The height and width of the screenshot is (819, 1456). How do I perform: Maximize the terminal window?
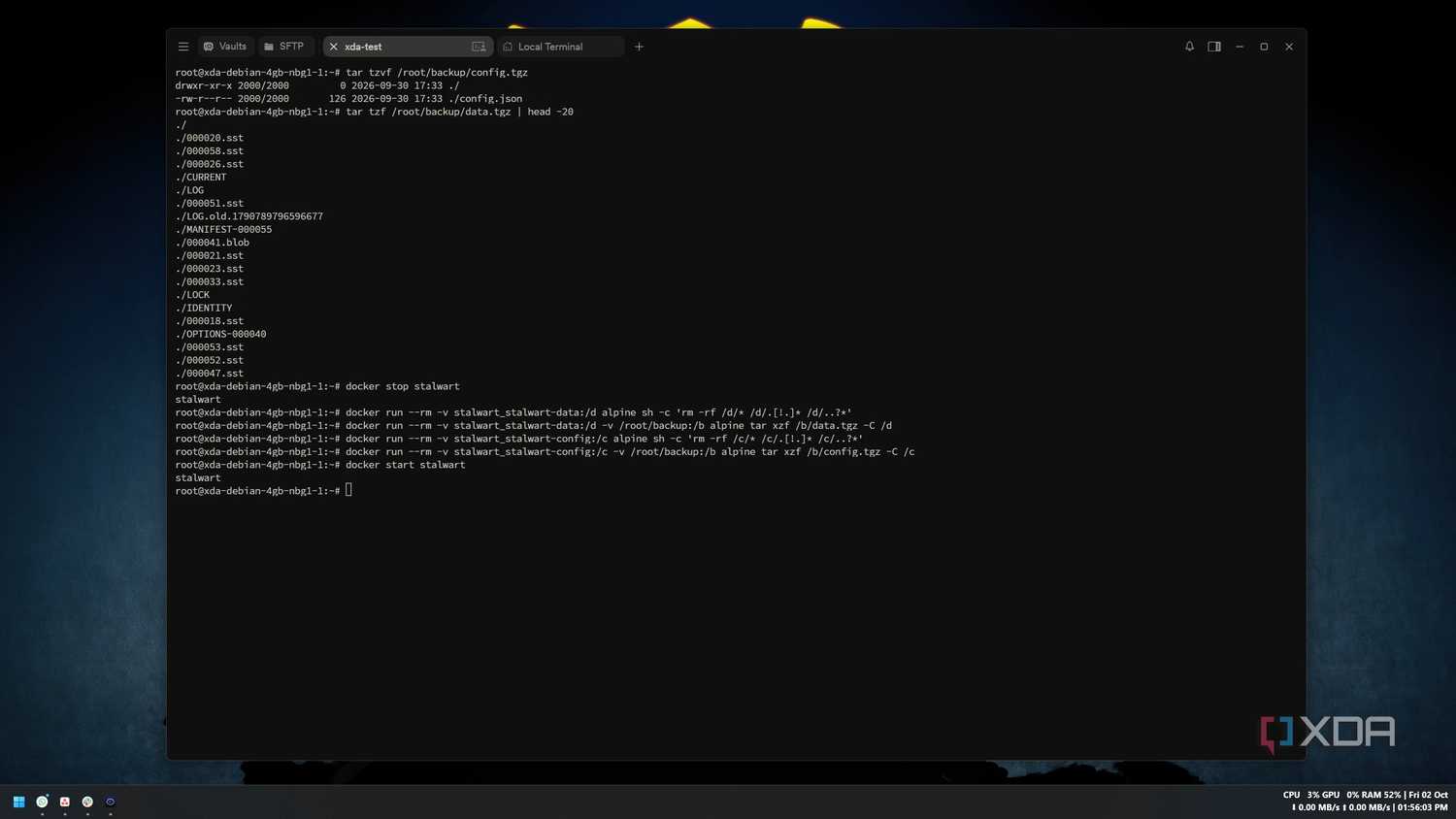(1264, 47)
